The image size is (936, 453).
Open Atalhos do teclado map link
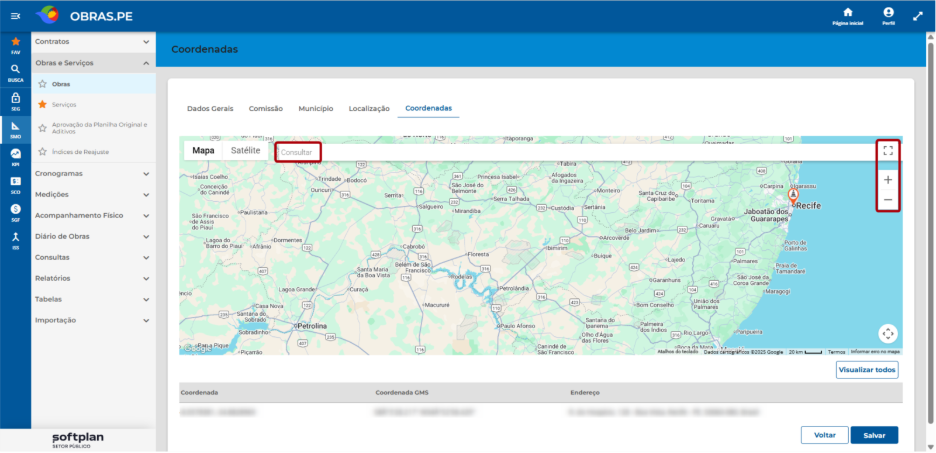tap(678, 352)
